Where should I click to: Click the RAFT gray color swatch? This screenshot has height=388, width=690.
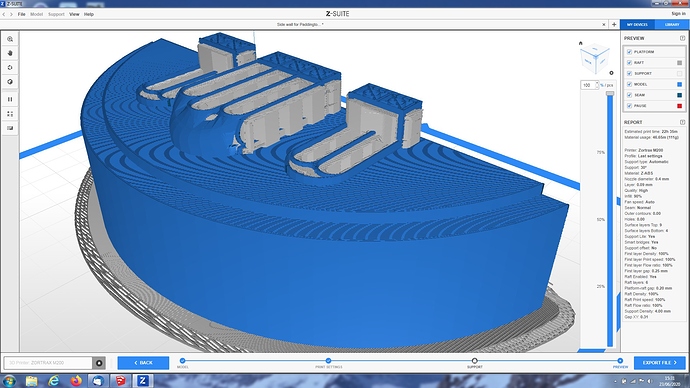pos(679,63)
